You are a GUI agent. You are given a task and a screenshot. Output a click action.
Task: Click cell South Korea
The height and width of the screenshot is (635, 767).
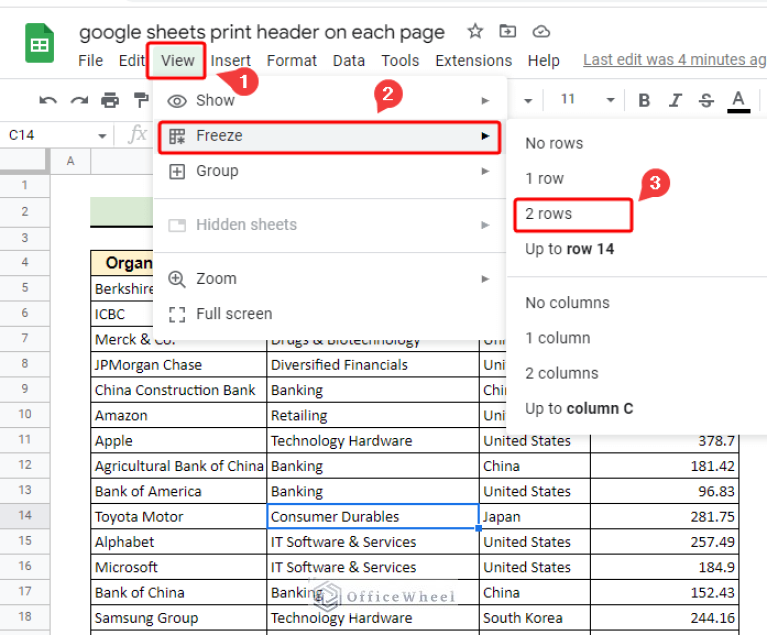pos(535,618)
